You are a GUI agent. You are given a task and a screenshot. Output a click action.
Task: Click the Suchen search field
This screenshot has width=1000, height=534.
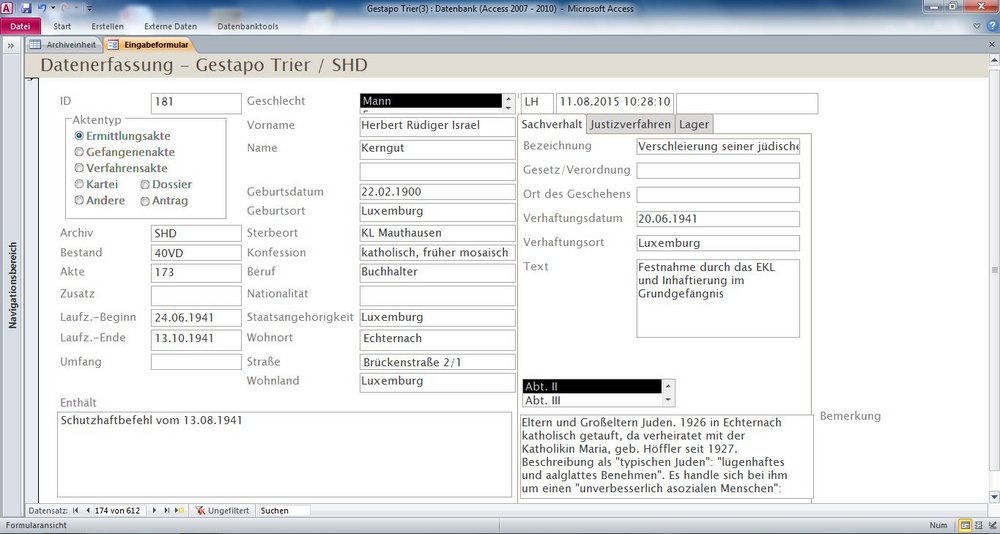pos(283,511)
